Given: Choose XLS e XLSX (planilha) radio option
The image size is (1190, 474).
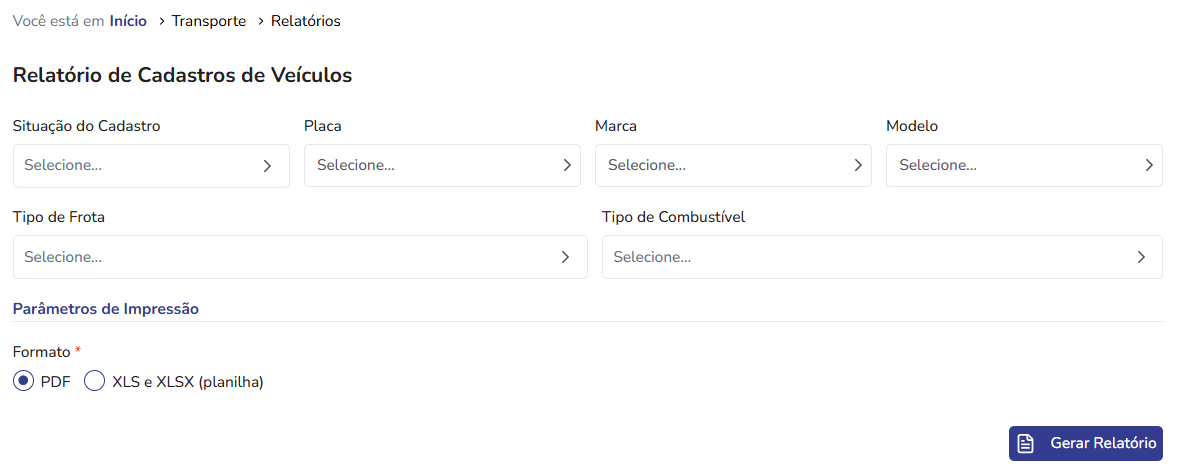Looking at the screenshot, I should pyautogui.click(x=94, y=381).
